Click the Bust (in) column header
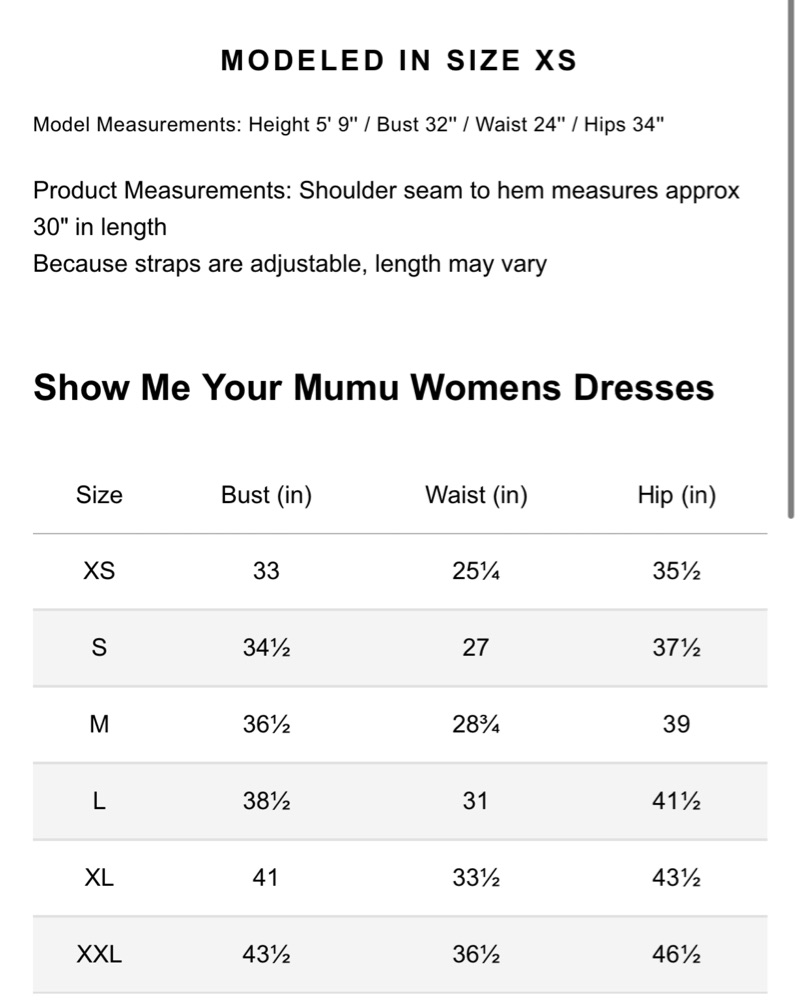The width and height of the screenshot is (801, 1000). pyautogui.click(x=266, y=496)
